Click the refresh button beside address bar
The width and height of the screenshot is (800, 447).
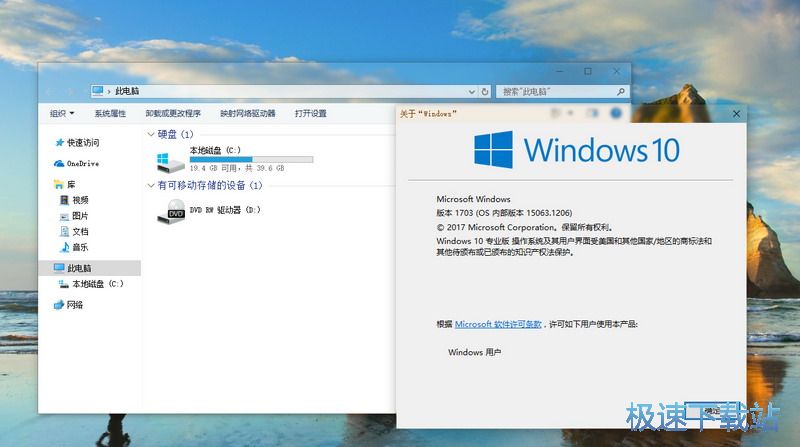click(484, 91)
